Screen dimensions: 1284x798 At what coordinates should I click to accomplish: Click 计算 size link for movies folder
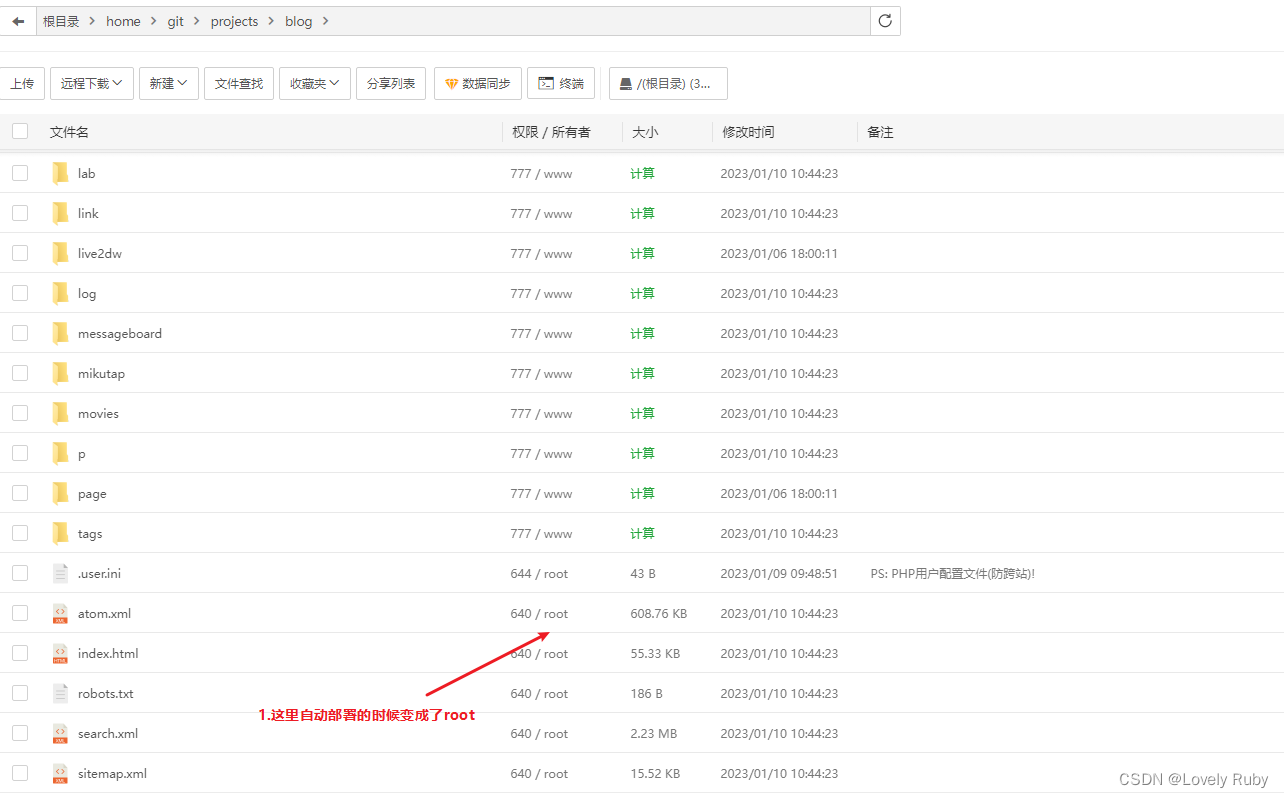point(642,413)
